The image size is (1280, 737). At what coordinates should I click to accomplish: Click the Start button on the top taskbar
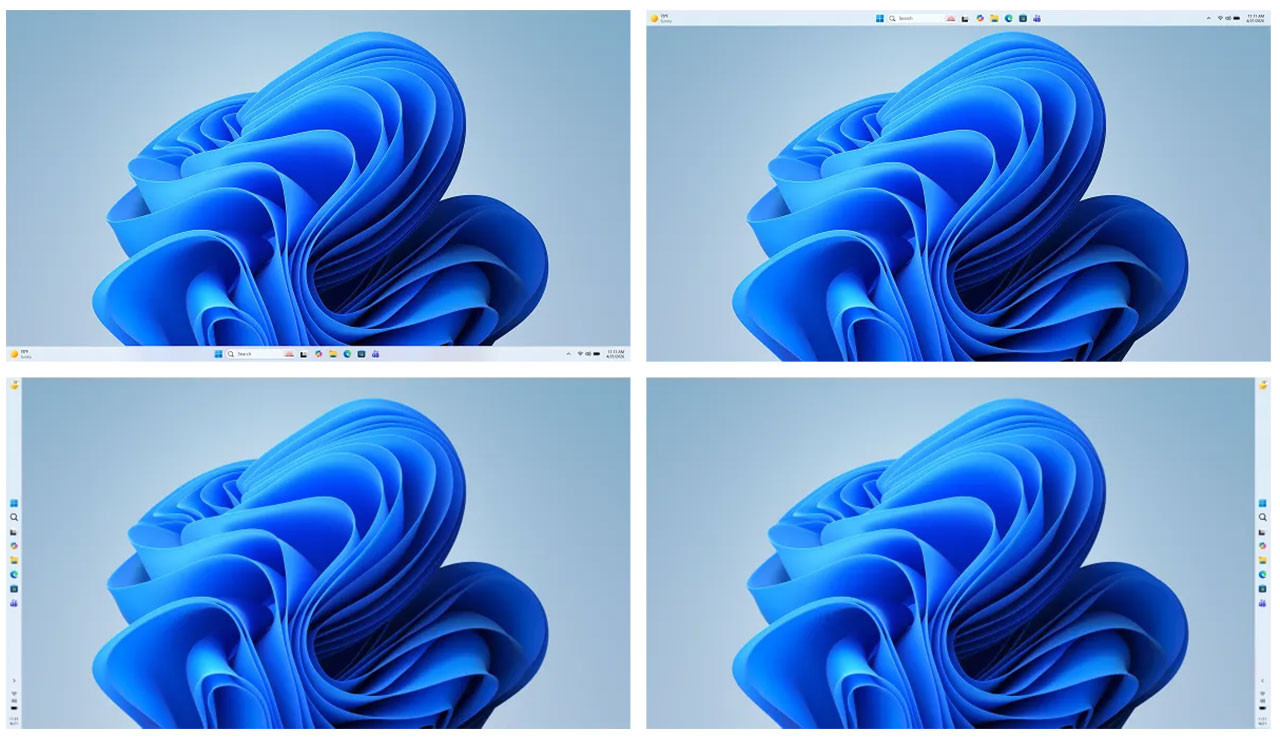[880, 18]
